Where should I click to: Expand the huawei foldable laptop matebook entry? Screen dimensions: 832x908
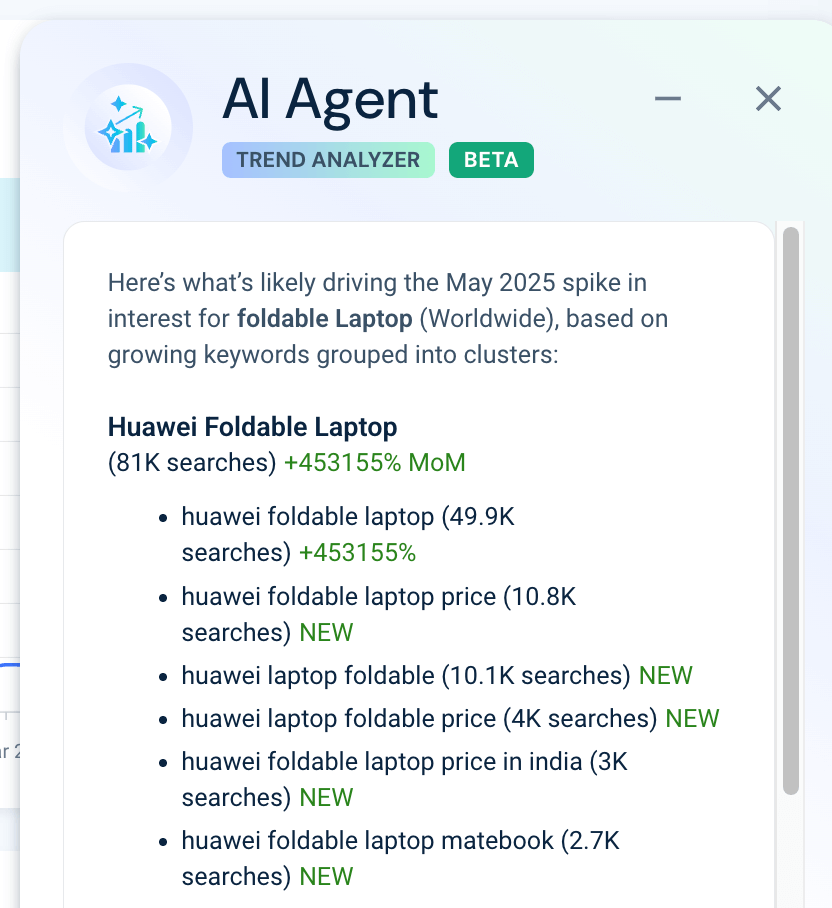point(397,840)
